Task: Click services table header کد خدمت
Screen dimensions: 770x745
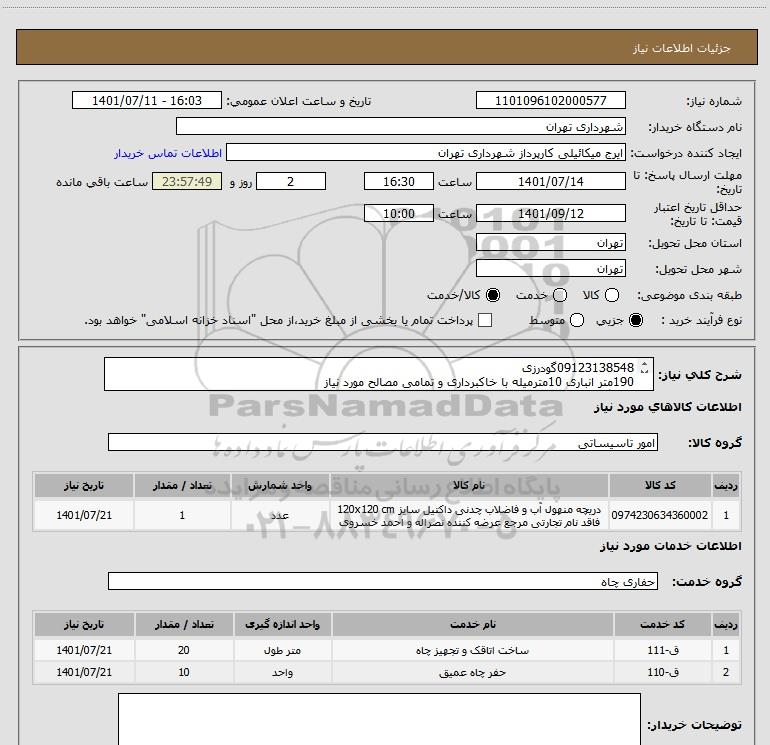Action: click(x=662, y=624)
